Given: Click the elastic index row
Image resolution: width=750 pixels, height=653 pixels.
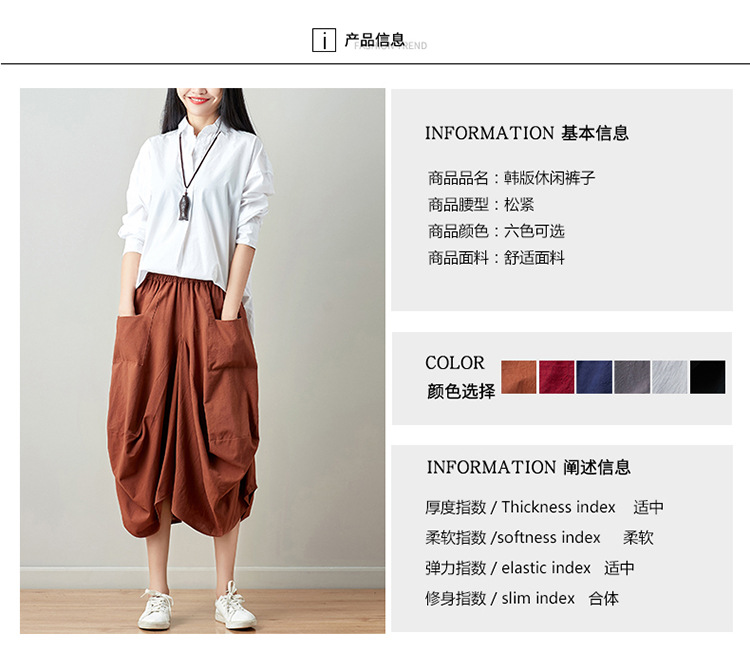Looking at the screenshot, I should (529, 568).
